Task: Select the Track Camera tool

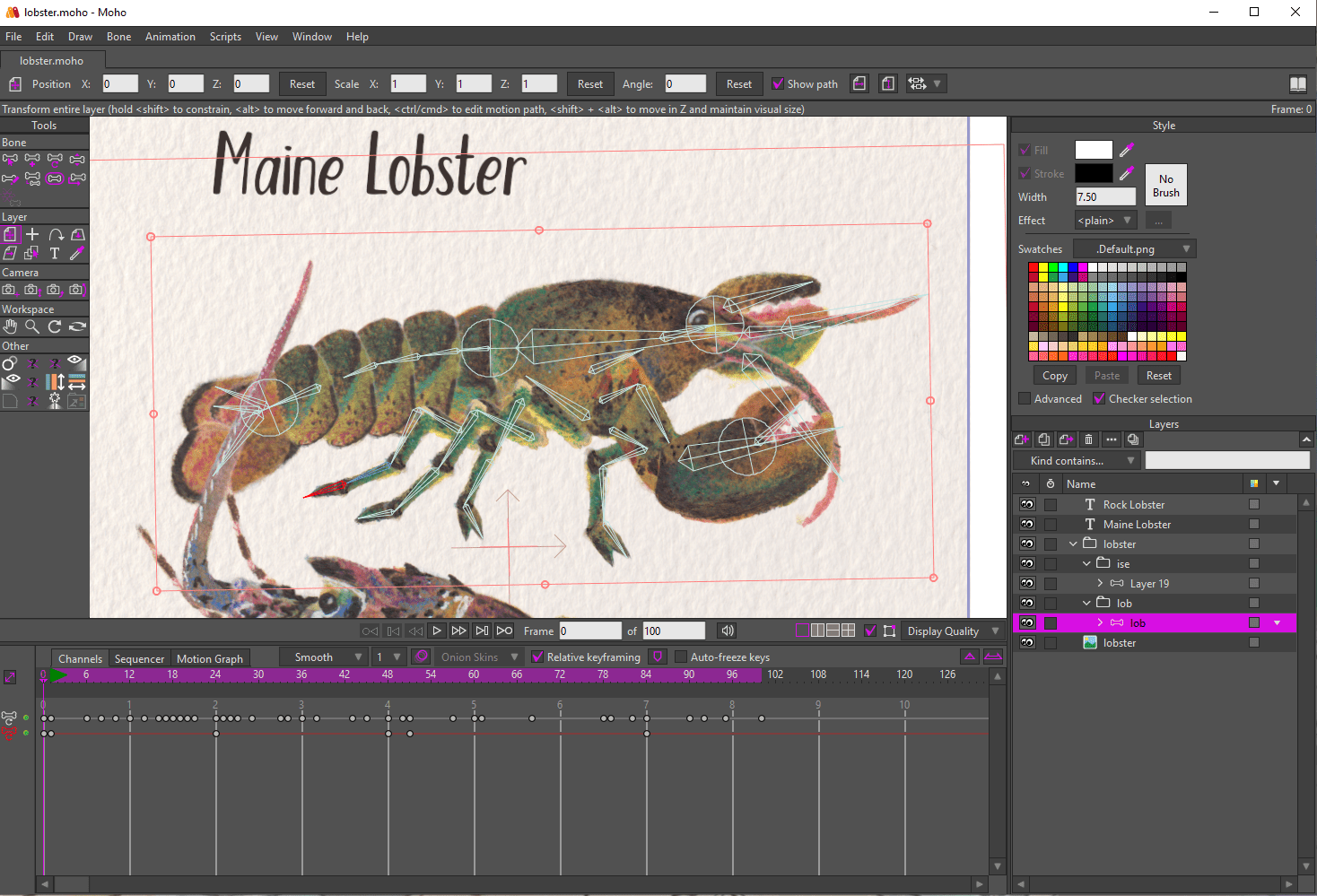Action: [x=10, y=290]
